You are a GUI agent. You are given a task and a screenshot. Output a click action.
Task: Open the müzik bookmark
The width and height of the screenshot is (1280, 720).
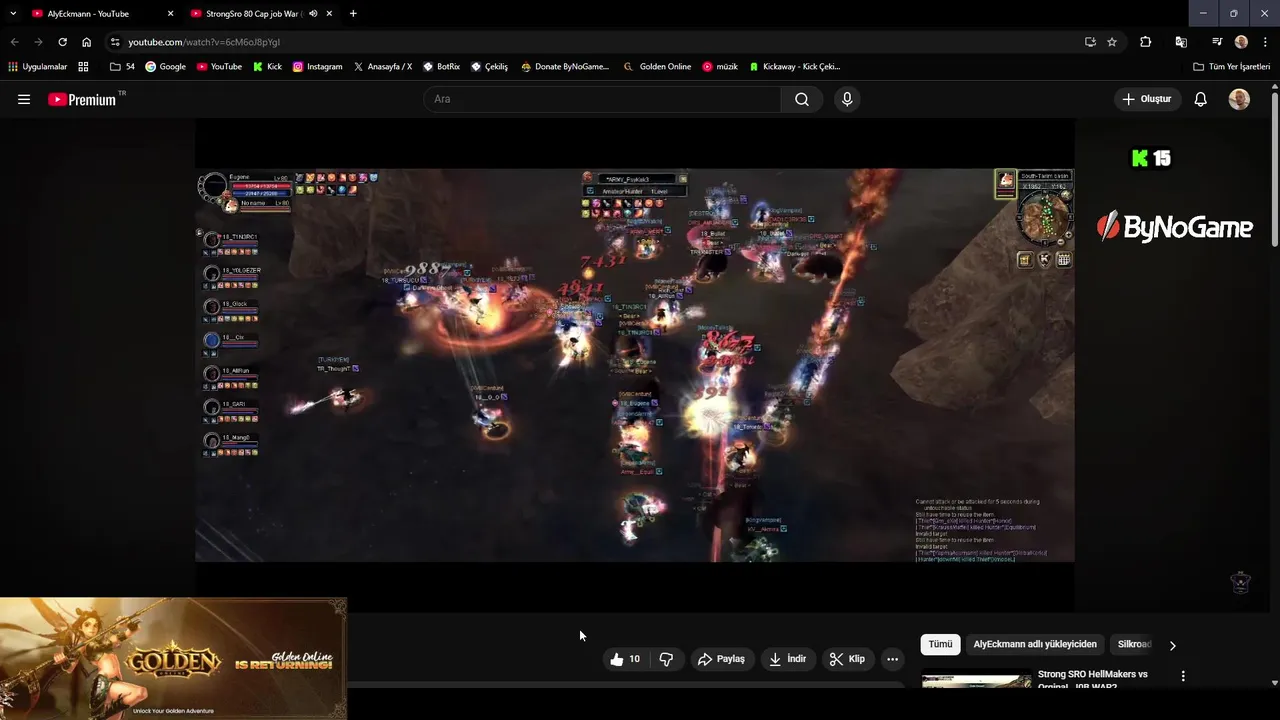point(720,67)
